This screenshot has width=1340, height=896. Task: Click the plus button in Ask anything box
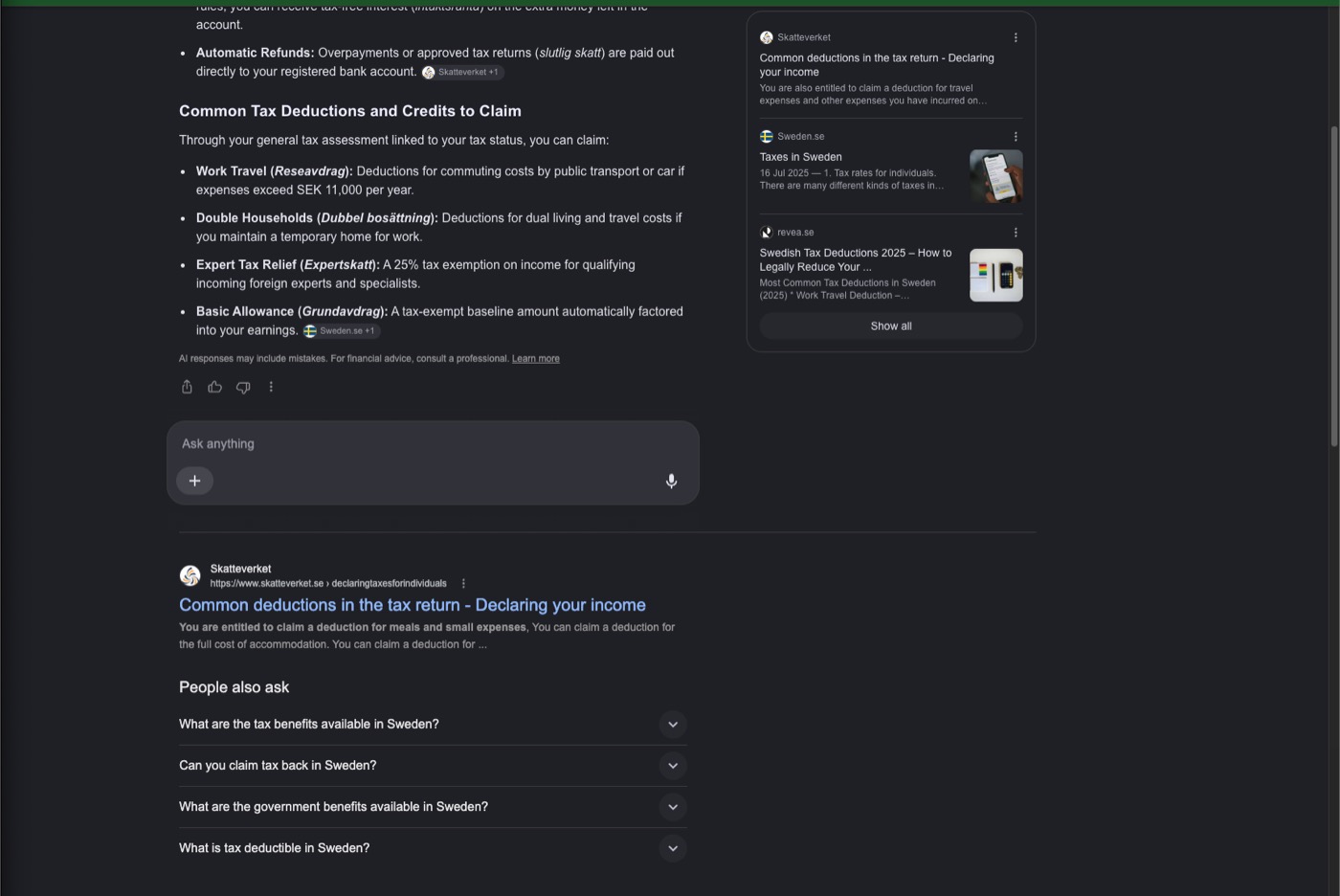[194, 481]
